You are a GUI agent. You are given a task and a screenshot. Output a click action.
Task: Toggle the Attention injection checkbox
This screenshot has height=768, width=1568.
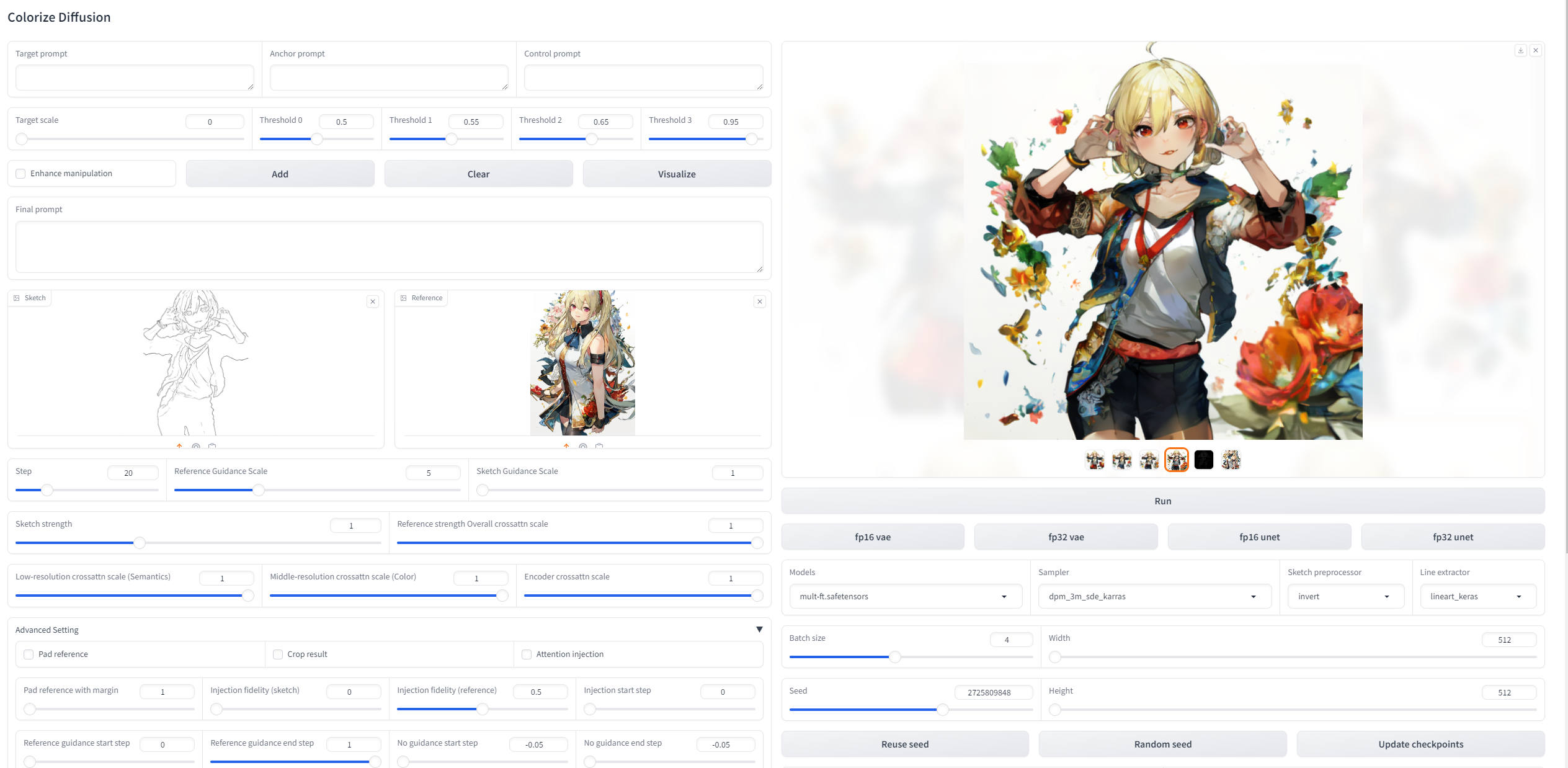pyautogui.click(x=527, y=654)
